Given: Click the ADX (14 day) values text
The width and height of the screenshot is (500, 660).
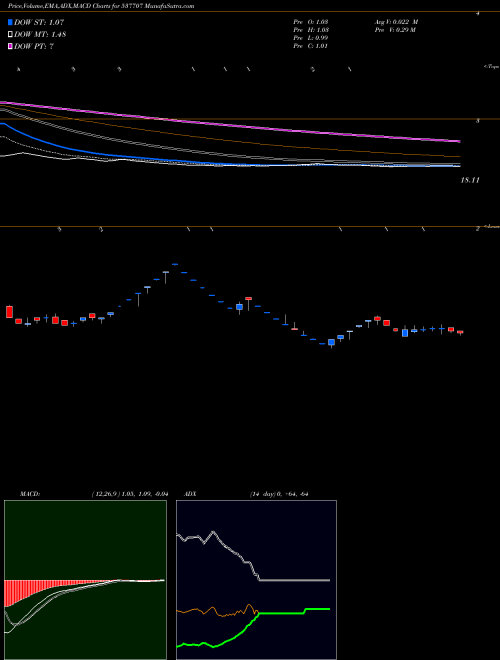Looking at the screenshot, I should click(279, 494).
